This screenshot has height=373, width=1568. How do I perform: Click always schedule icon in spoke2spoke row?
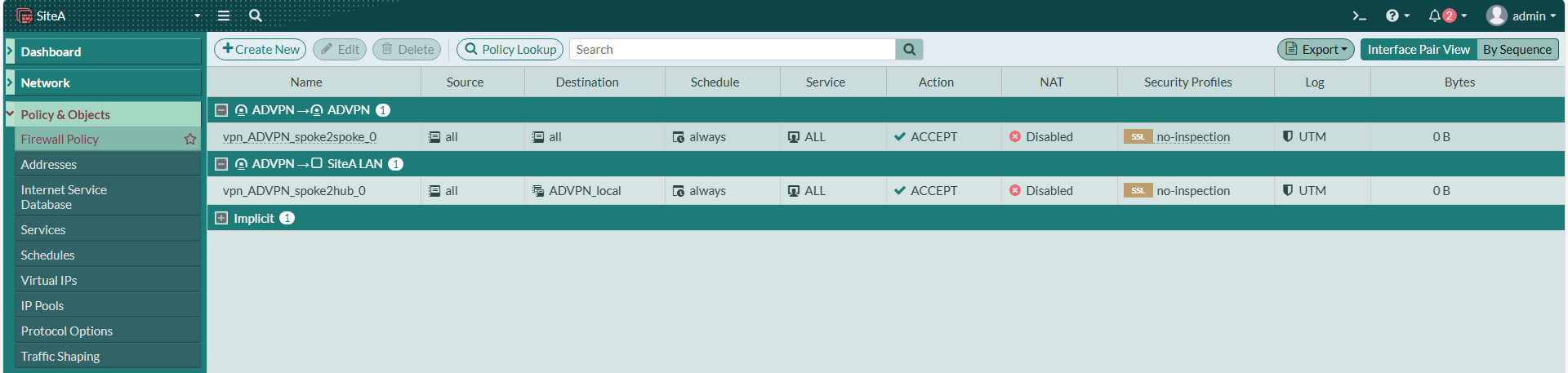[679, 137]
